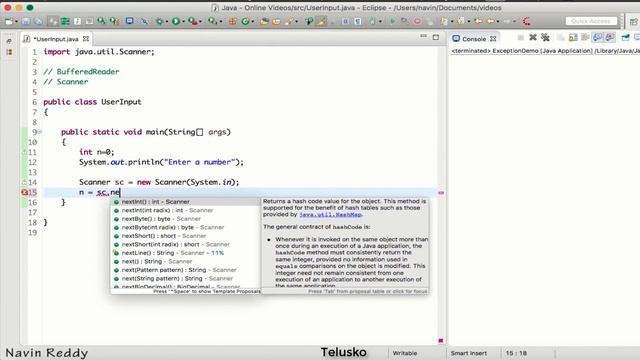Toggle Show Console on standard error change
The height and width of the screenshot is (360, 640).
(610, 37)
